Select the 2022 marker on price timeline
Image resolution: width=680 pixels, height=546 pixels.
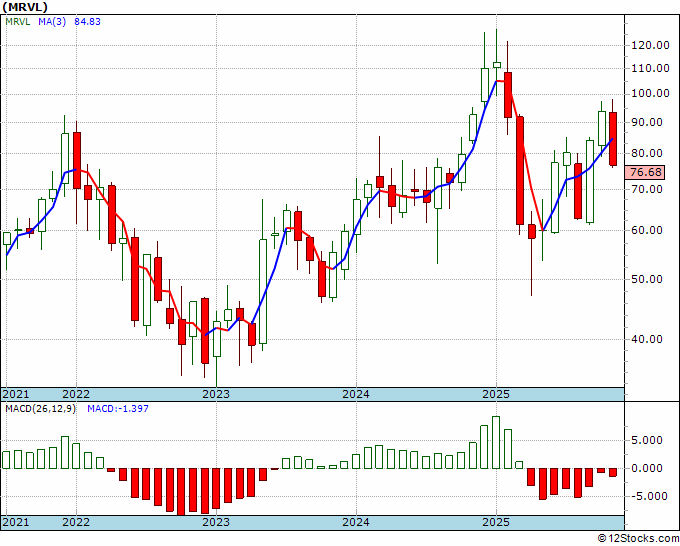(76, 395)
